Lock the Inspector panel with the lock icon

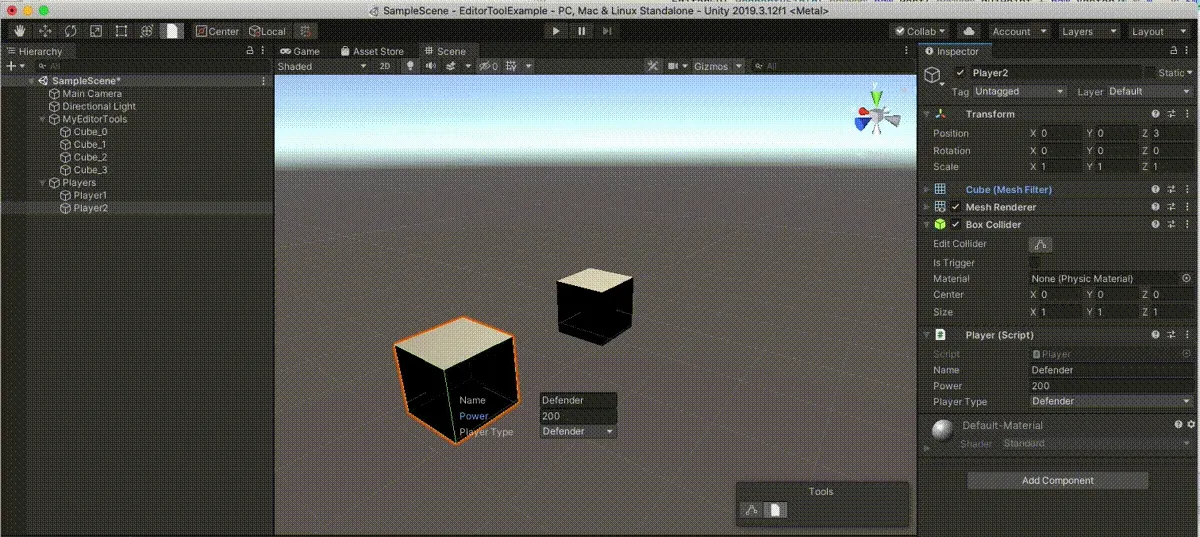click(1176, 51)
